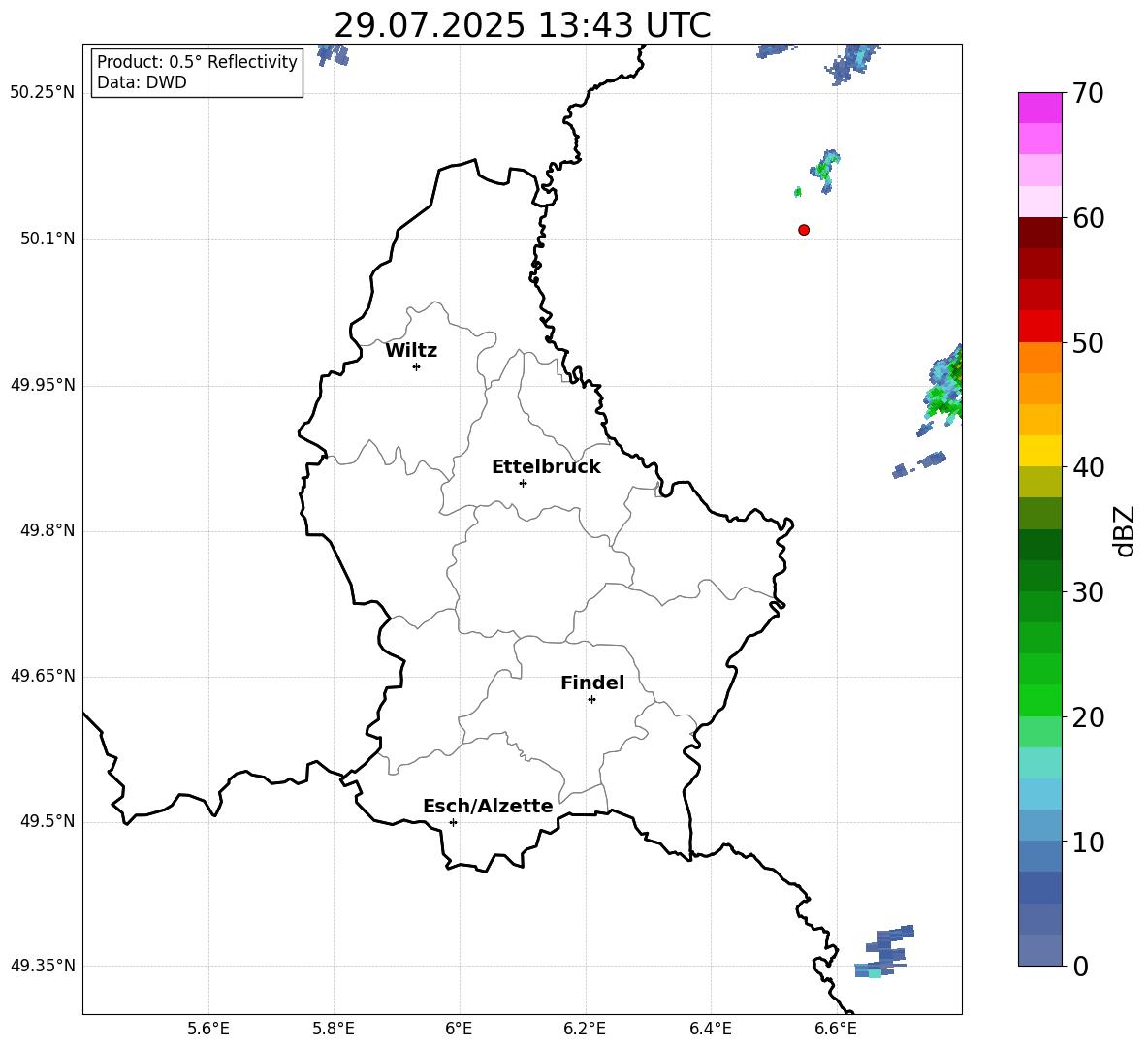Click the 5.8°E longitude label
The height and width of the screenshot is (1048, 1148).
tap(334, 1029)
